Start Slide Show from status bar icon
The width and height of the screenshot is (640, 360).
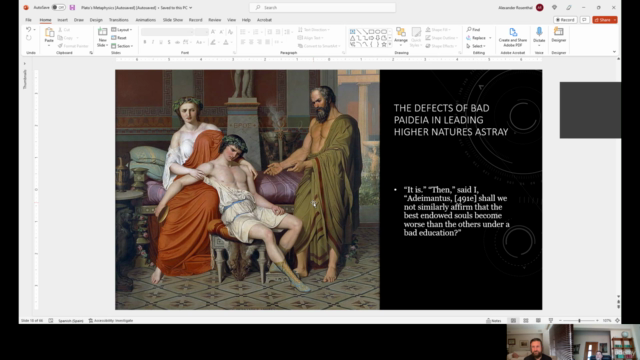pyautogui.click(x=551, y=320)
